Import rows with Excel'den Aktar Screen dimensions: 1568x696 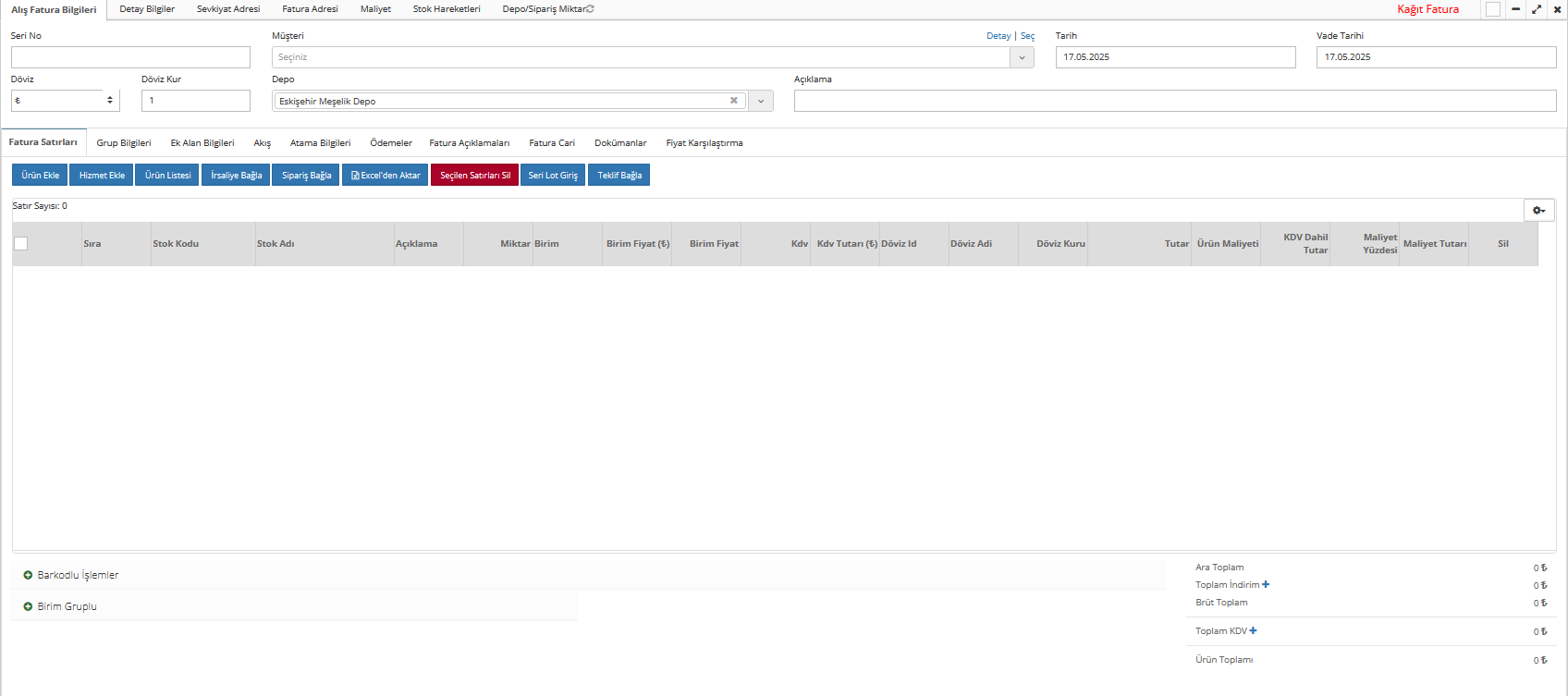(x=386, y=175)
